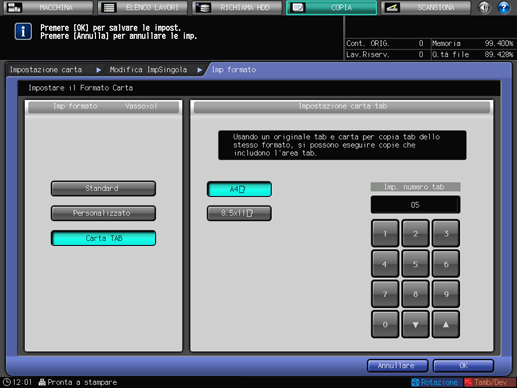Click the speaker accessibility icon
The height and width of the screenshot is (388, 517).
pos(484,7)
